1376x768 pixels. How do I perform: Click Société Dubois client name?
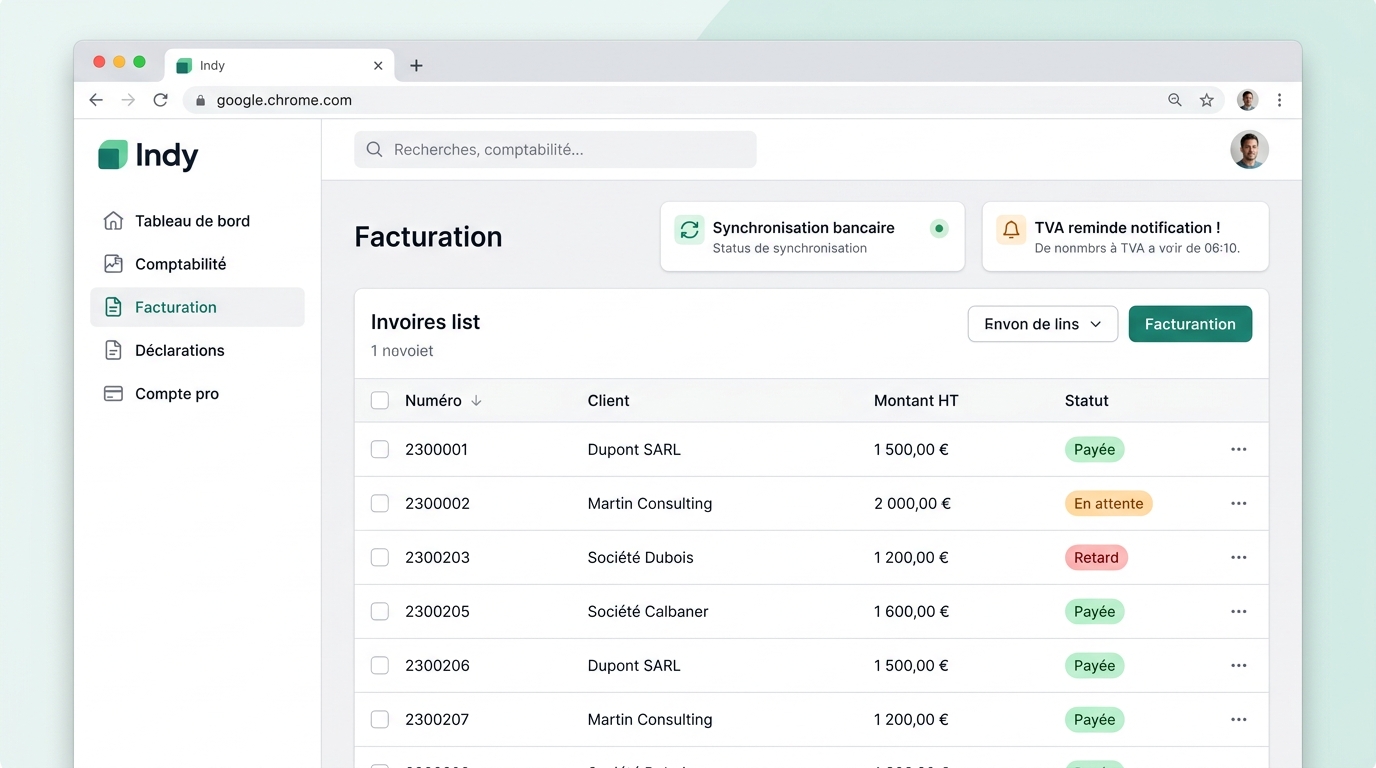pyautogui.click(x=640, y=558)
